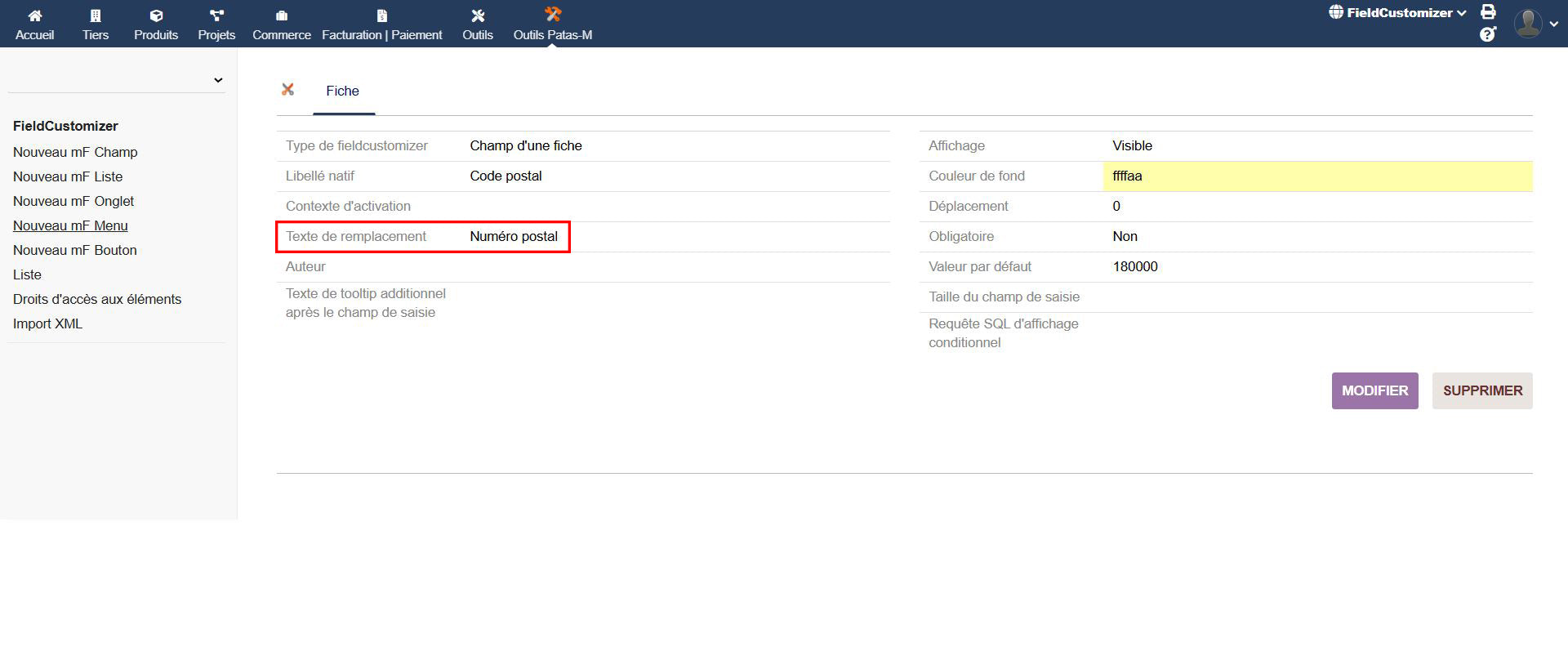This screenshot has width=1568, height=669.
Task: Expand the sidebar search dropdown chevron
Action: pos(218,80)
